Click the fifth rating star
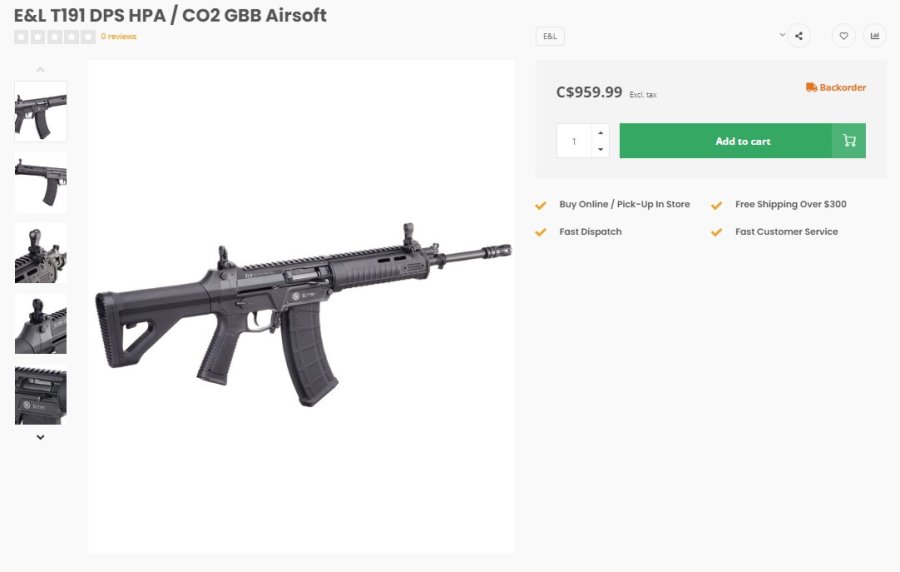Image resolution: width=900 pixels, height=572 pixels. pyautogui.click(x=88, y=37)
